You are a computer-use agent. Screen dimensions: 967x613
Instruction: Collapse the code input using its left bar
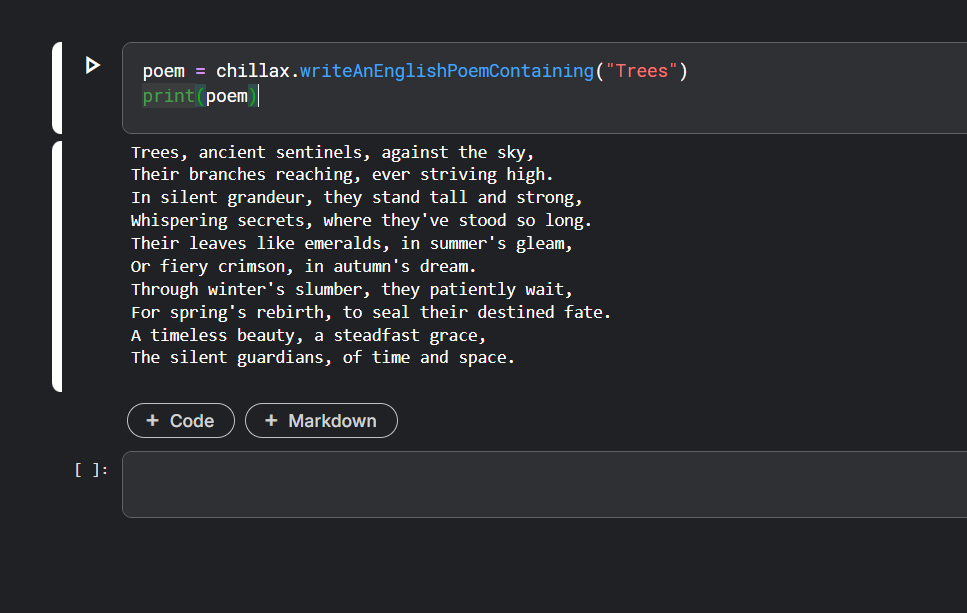point(57,88)
